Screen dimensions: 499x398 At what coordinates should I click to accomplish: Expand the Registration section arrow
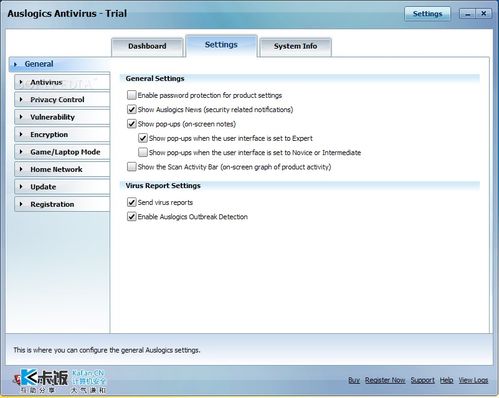click(21, 204)
